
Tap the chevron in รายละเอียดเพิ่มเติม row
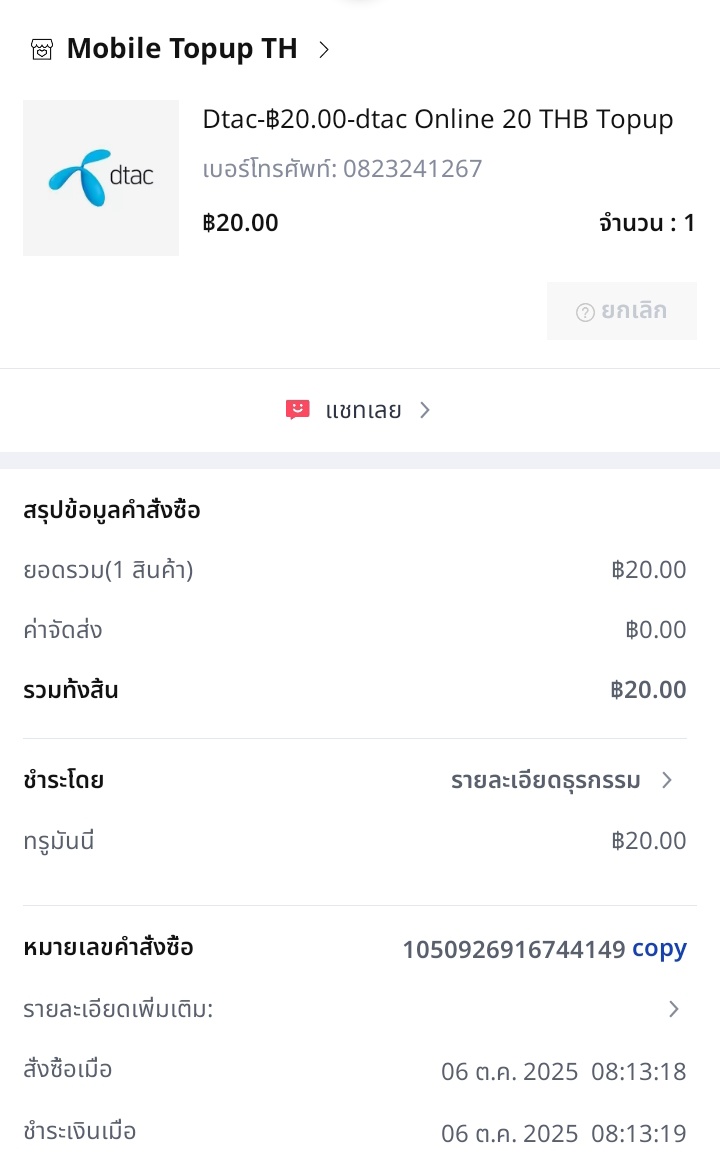pos(674,1009)
